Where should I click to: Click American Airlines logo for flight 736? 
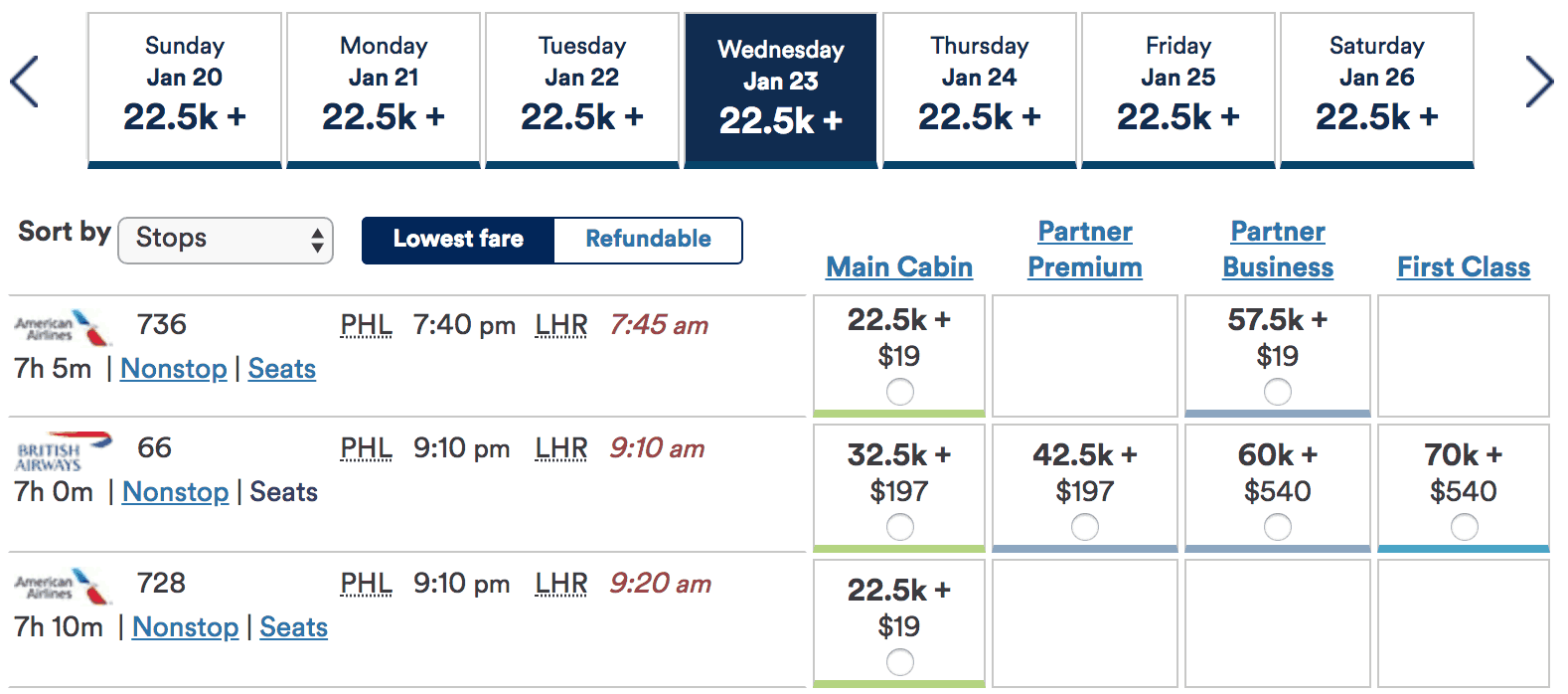pyautogui.click(x=63, y=327)
